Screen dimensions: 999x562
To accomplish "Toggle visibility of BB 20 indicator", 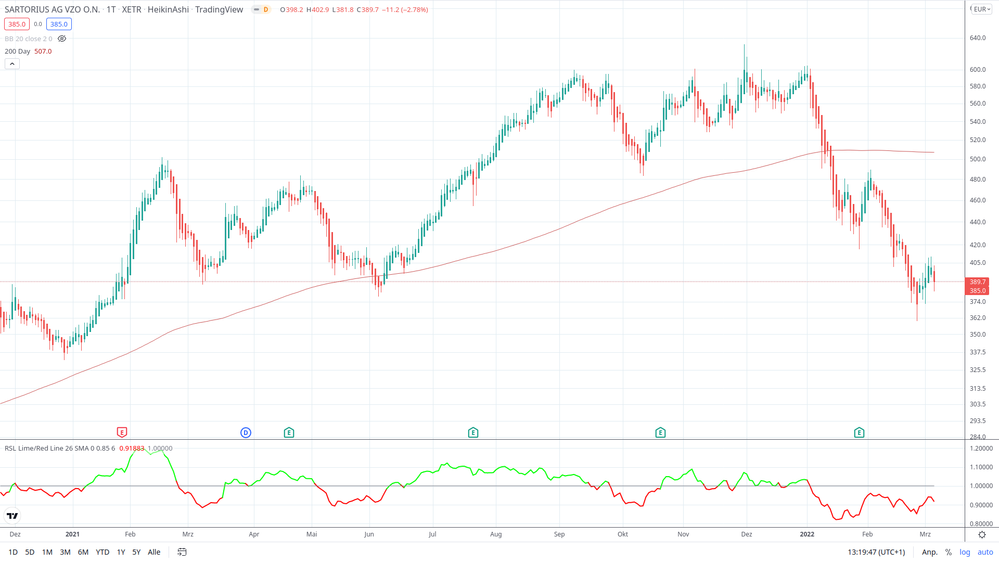I will (x=62, y=39).
